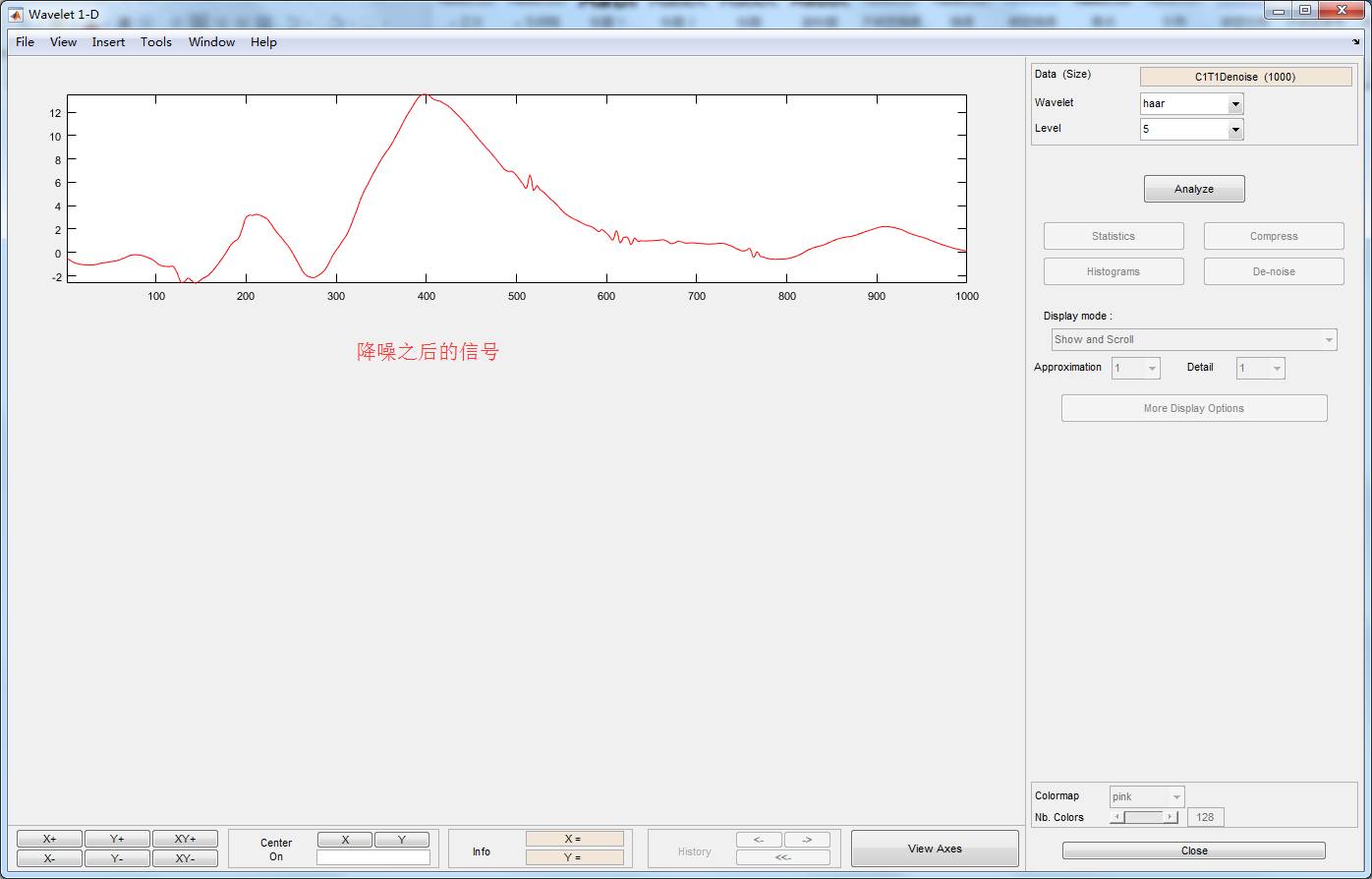The height and width of the screenshot is (879, 1372).
Task: Open the Window menu
Action: click(x=211, y=42)
